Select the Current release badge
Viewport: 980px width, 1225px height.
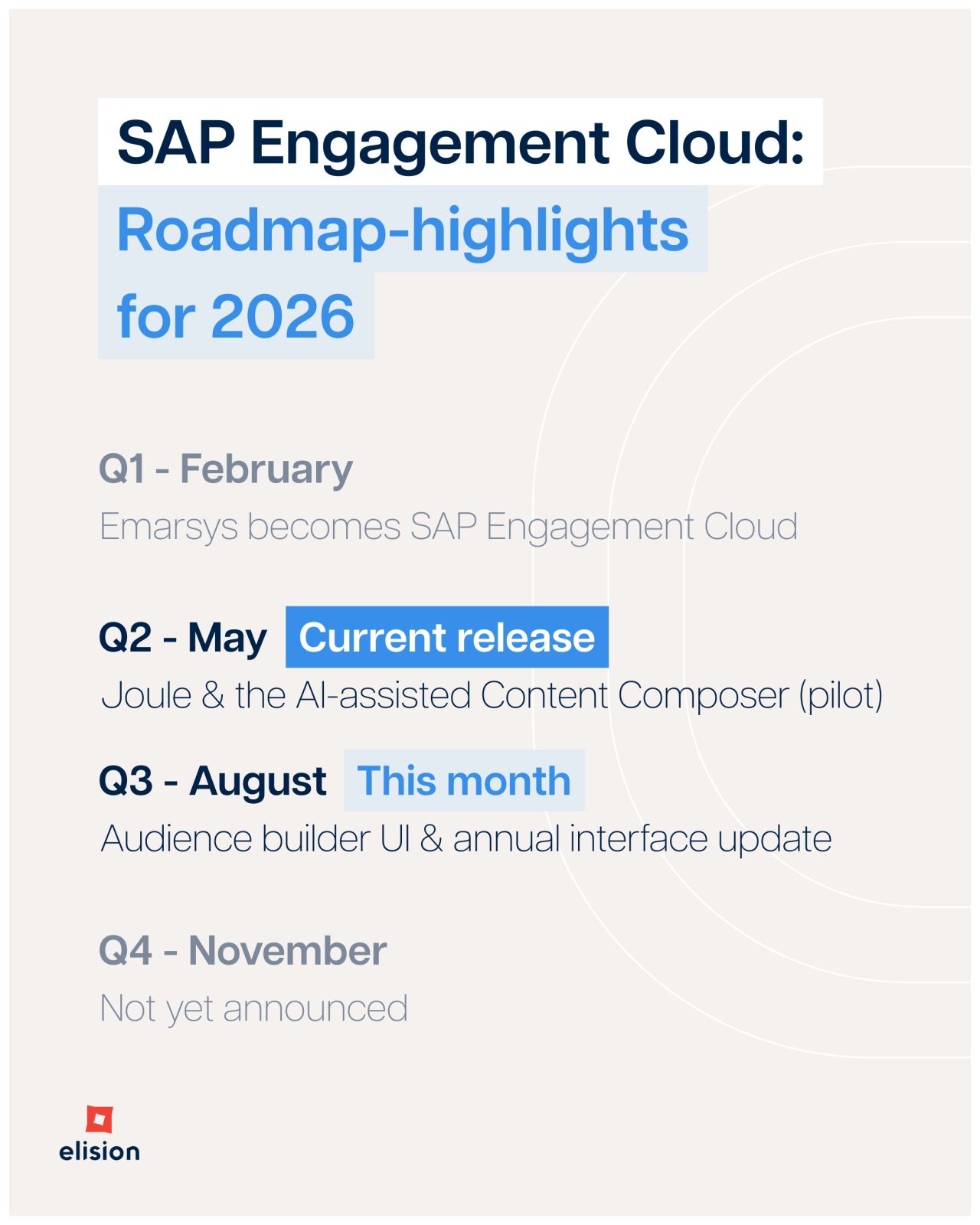coord(447,637)
